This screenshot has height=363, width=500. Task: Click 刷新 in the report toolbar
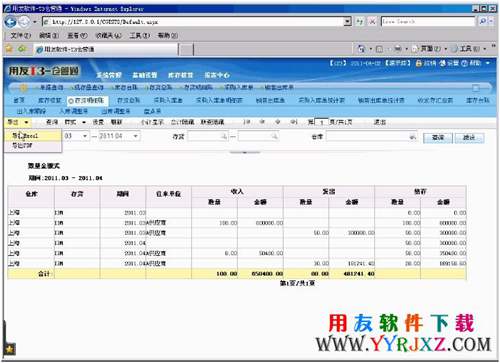[x=116, y=122]
